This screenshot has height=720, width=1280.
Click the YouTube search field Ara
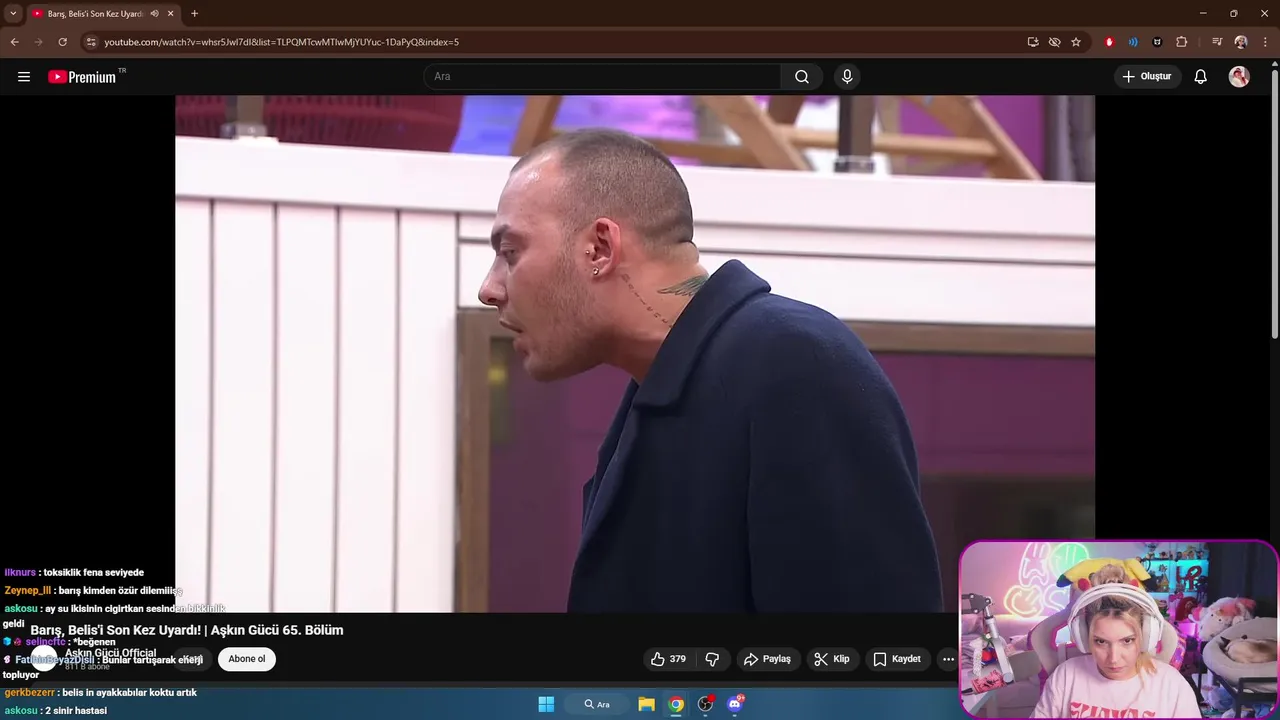click(602, 77)
